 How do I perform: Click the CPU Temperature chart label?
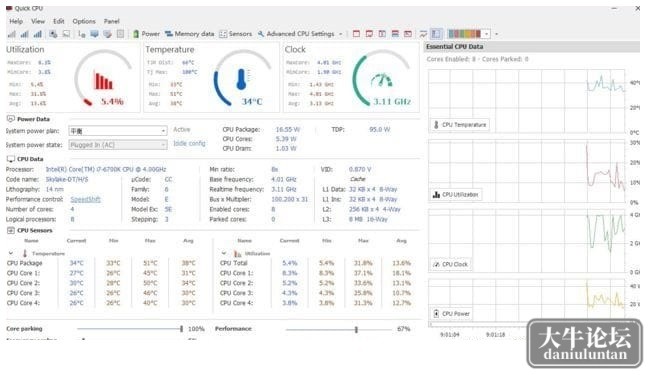point(460,125)
